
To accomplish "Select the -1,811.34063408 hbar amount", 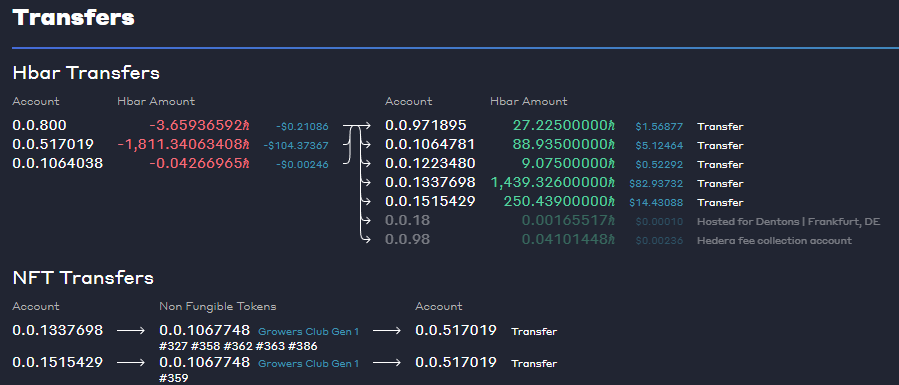I will click(x=184, y=144).
